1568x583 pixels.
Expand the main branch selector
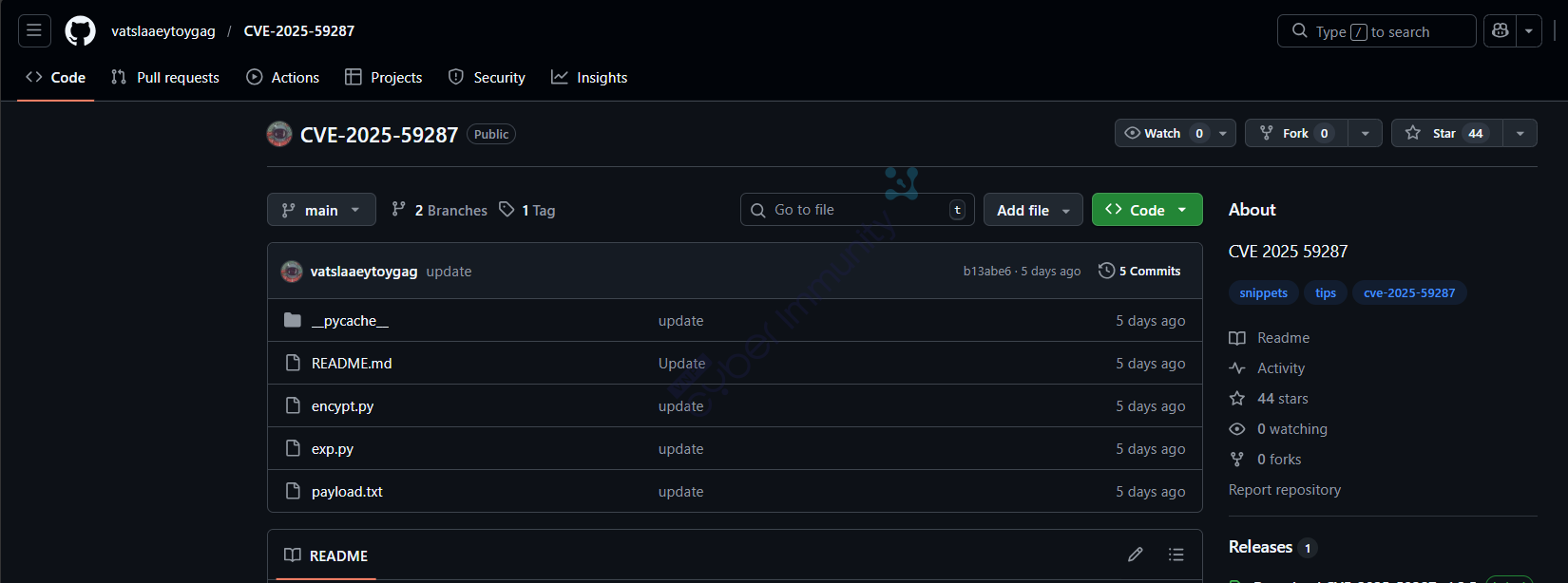pyautogui.click(x=321, y=210)
